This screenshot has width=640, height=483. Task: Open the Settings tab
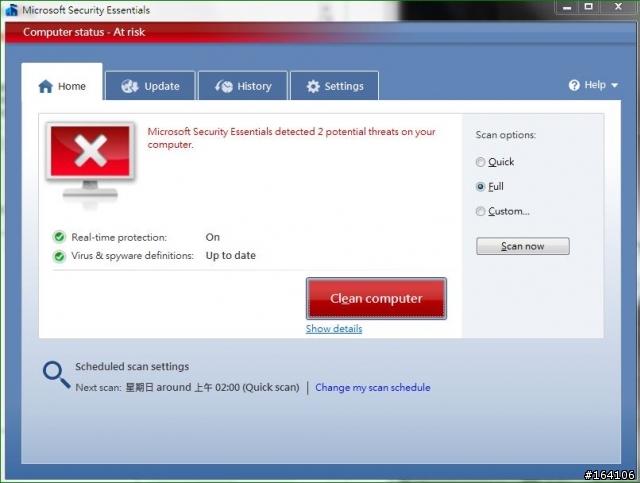pyautogui.click(x=334, y=86)
